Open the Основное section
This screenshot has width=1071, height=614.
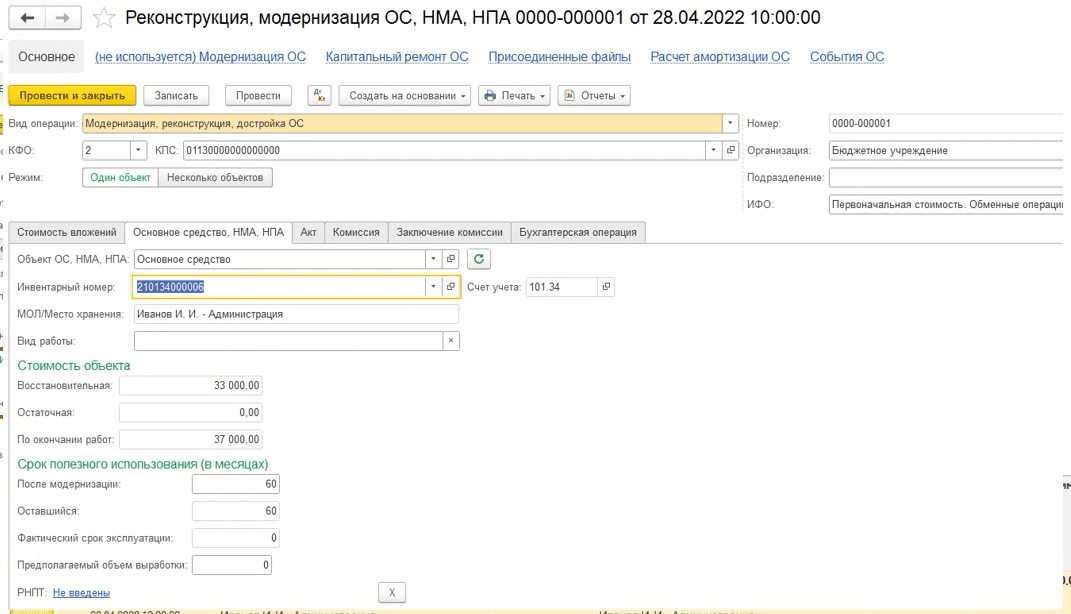[46, 57]
